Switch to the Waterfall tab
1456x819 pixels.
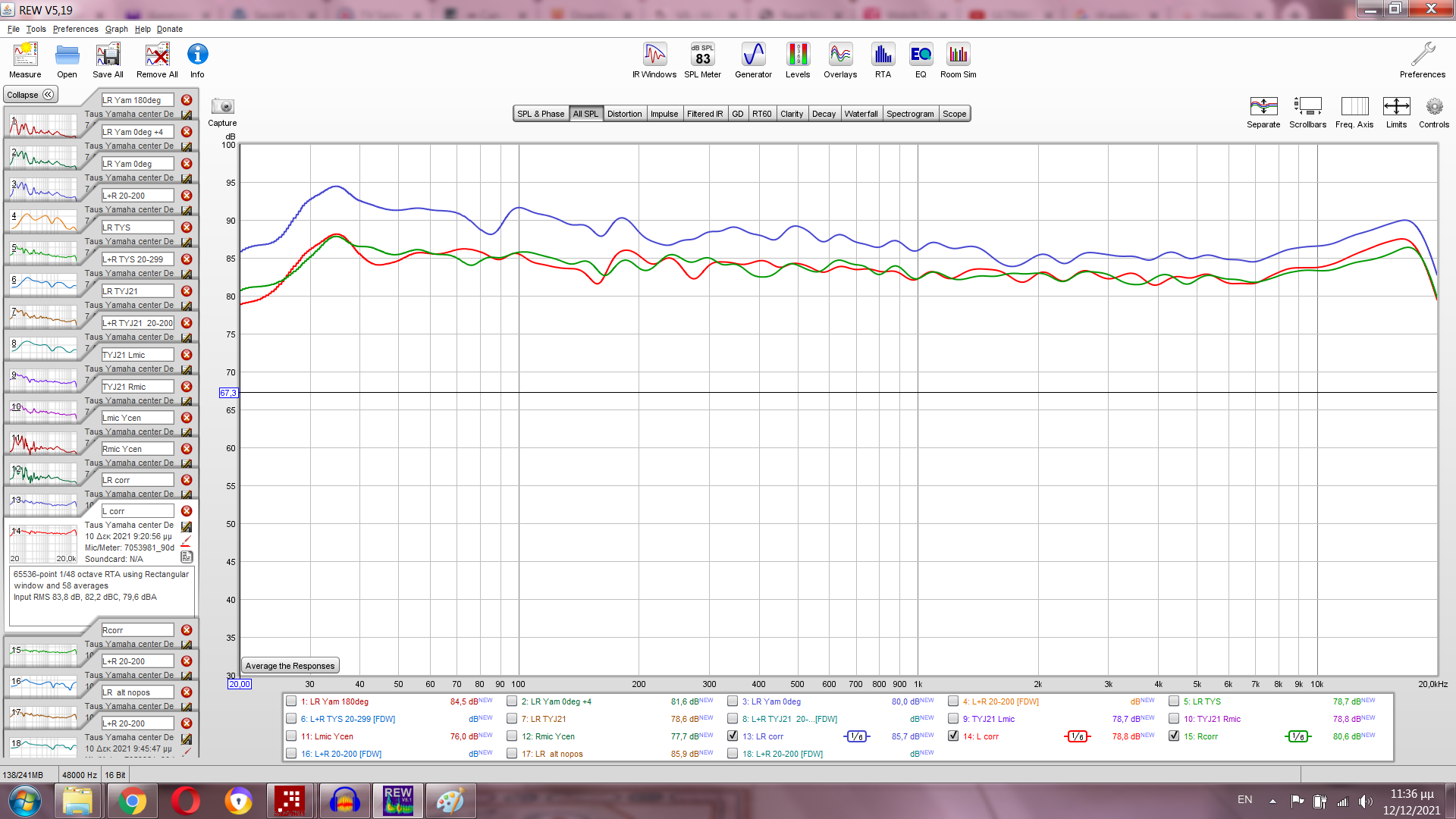861,114
